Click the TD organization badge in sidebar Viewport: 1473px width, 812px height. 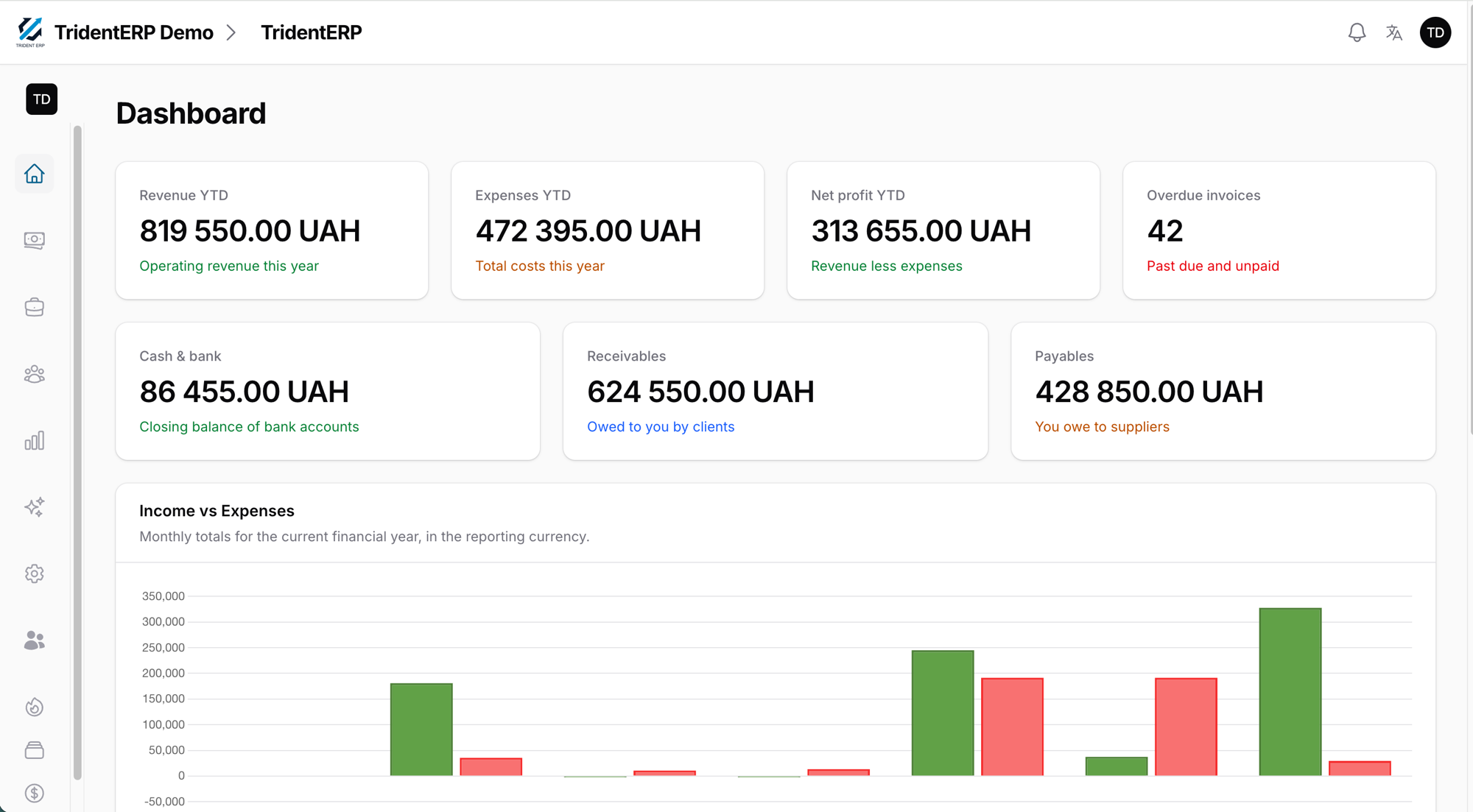[41, 99]
